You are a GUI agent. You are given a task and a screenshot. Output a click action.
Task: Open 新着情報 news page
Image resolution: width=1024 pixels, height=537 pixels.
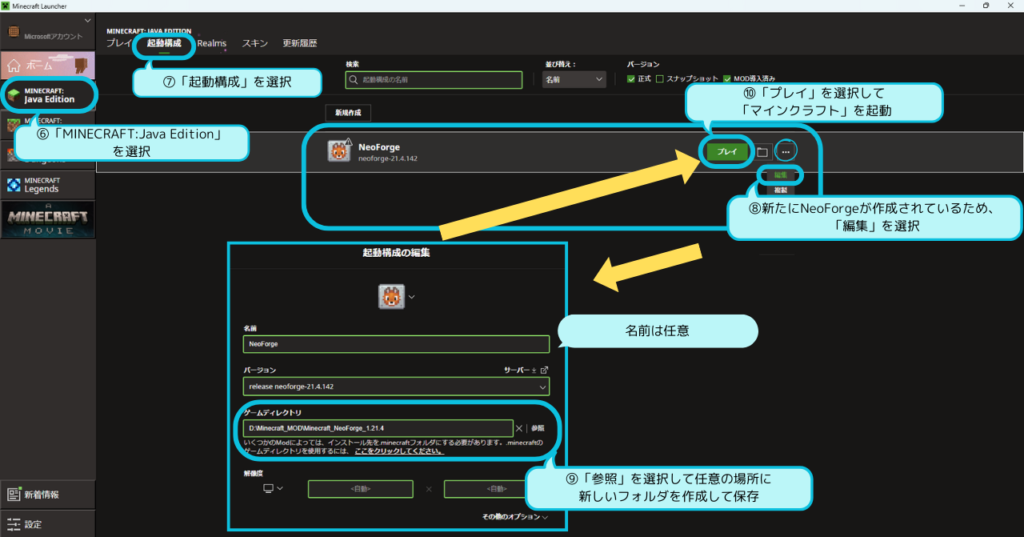click(48, 495)
